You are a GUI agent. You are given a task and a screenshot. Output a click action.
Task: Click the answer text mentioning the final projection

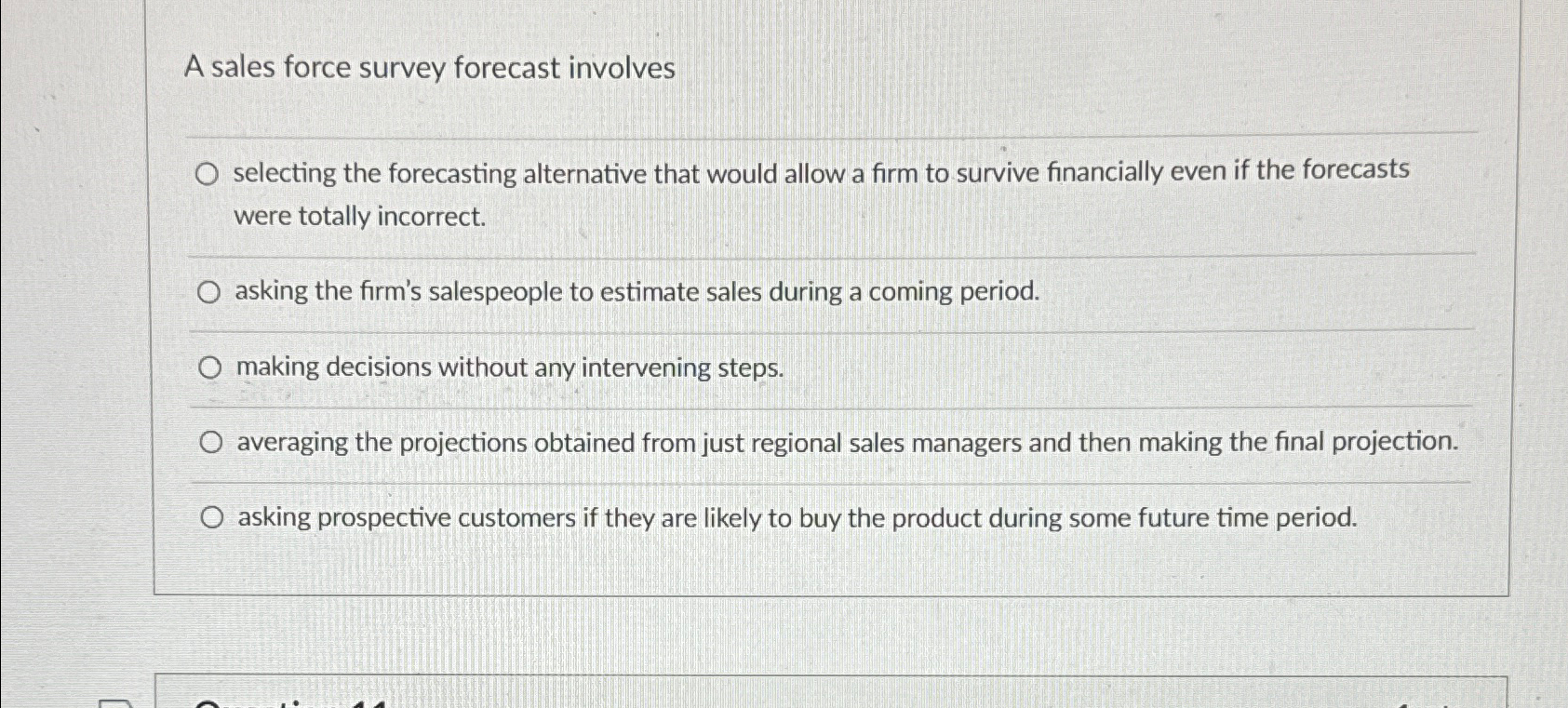pyautogui.click(x=847, y=442)
